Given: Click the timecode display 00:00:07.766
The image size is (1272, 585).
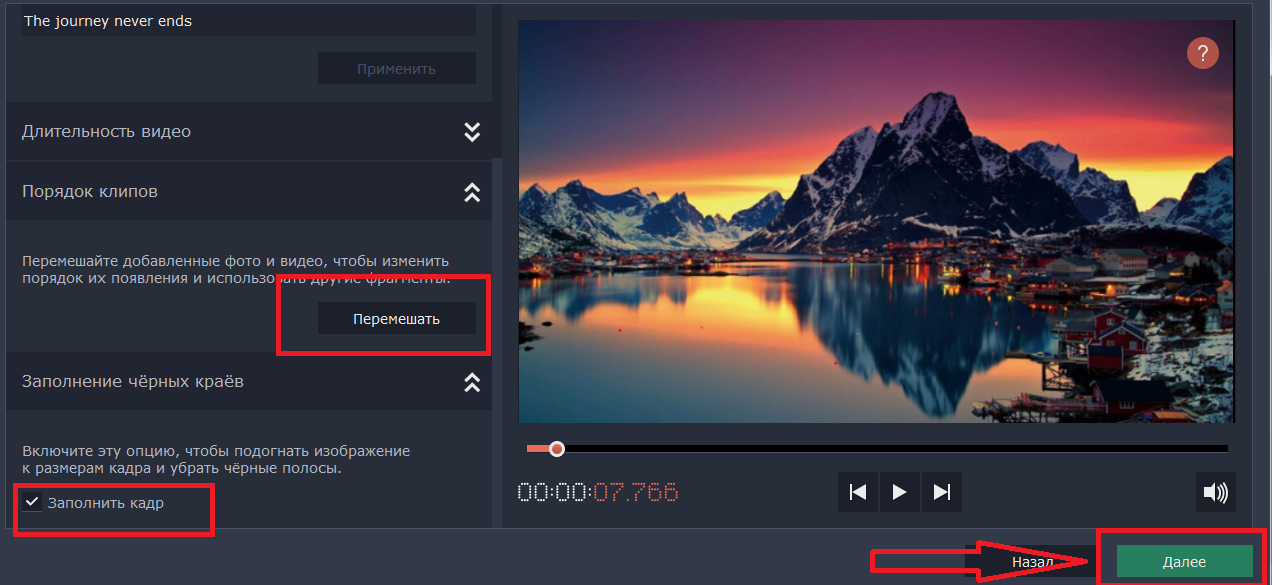Looking at the screenshot, I should (597, 492).
